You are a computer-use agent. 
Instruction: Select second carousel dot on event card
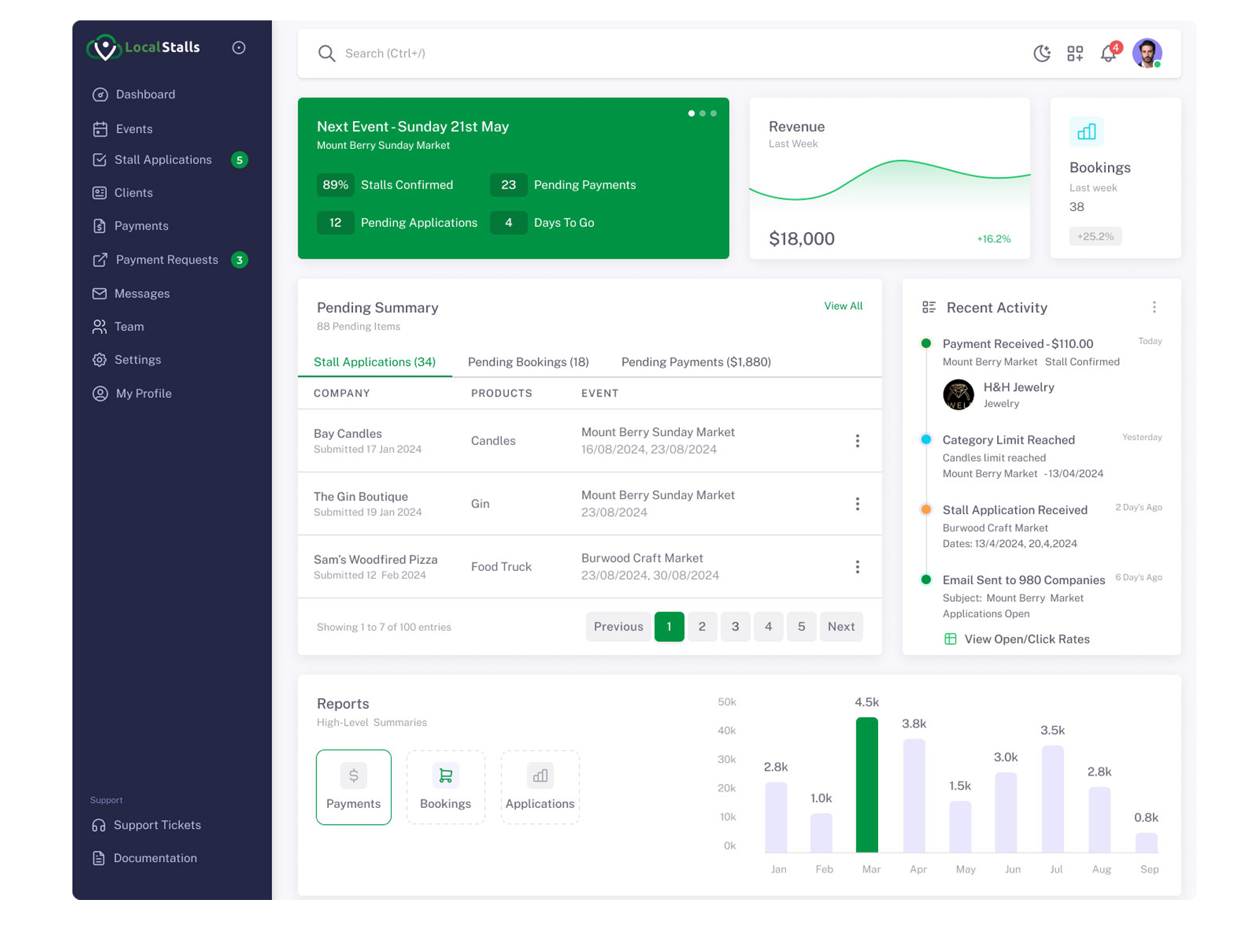tap(702, 113)
